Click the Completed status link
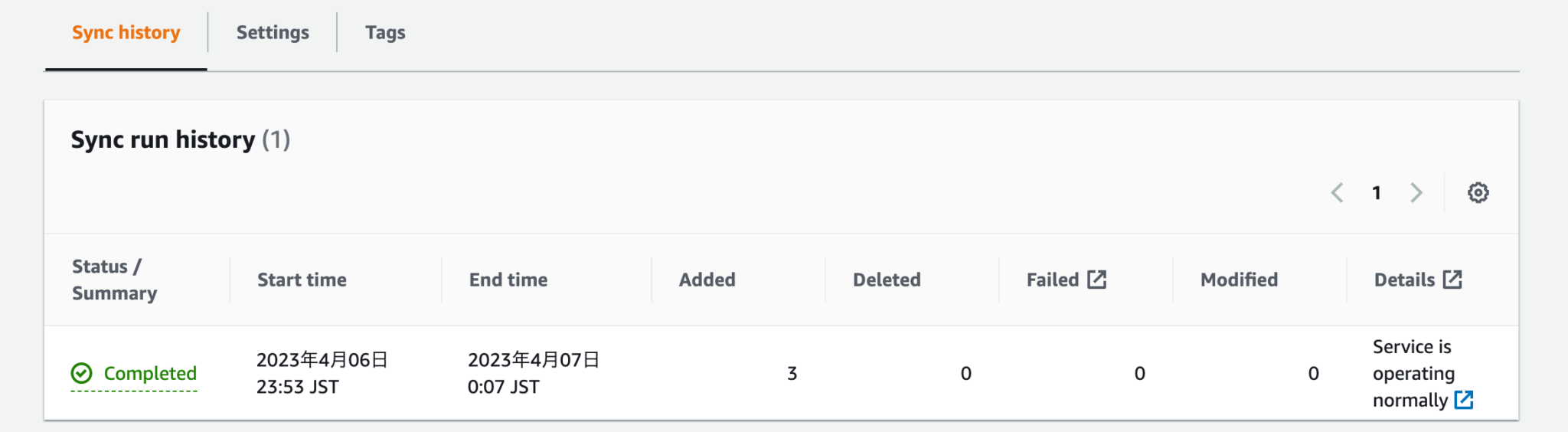This screenshot has height=432, width=1568. click(x=150, y=373)
